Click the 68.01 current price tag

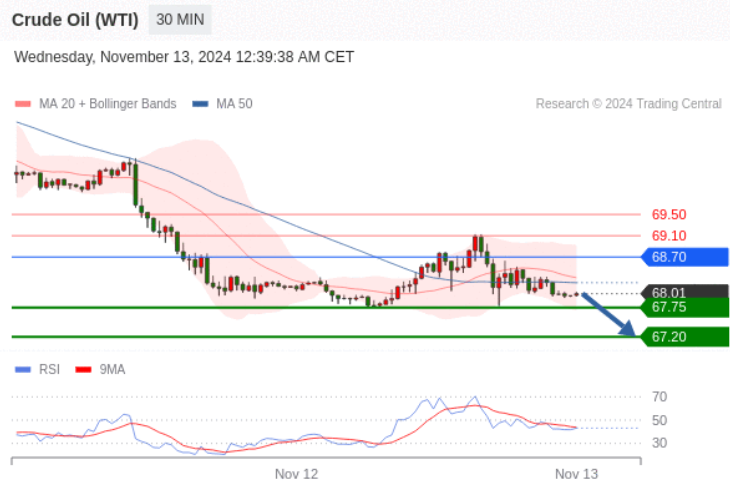(684, 293)
